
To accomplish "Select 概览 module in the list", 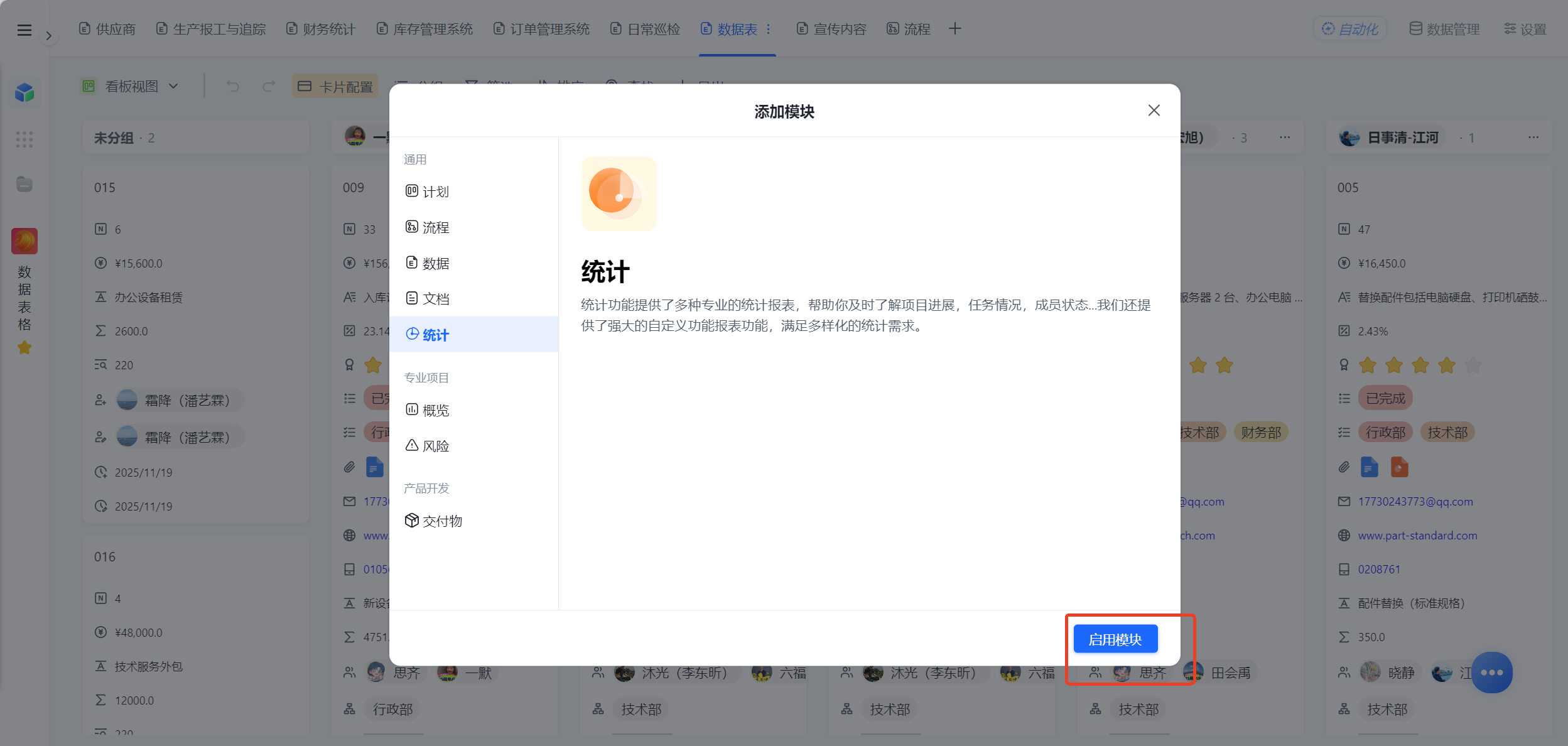I will tap(473, 410).
